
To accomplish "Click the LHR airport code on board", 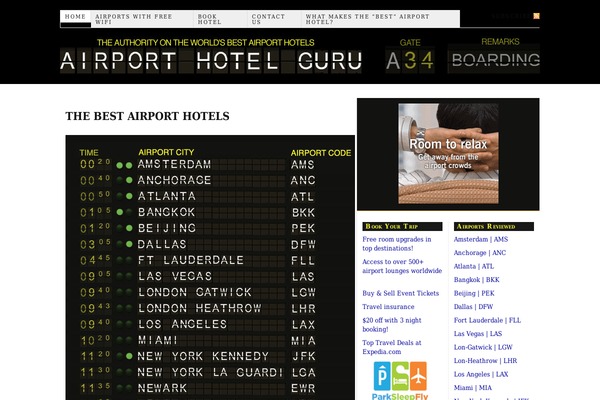I will tap(303, 308).
